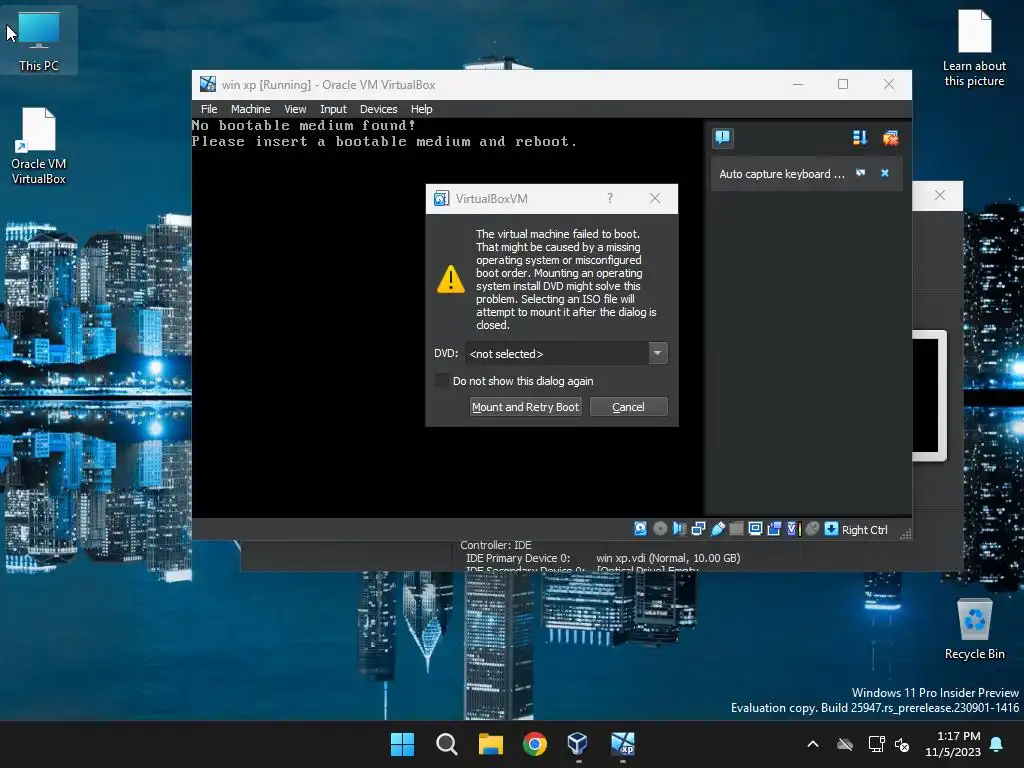Click the network adapters status icon
The height and width of the screenshot is (768, 1024).
(698, 529)
